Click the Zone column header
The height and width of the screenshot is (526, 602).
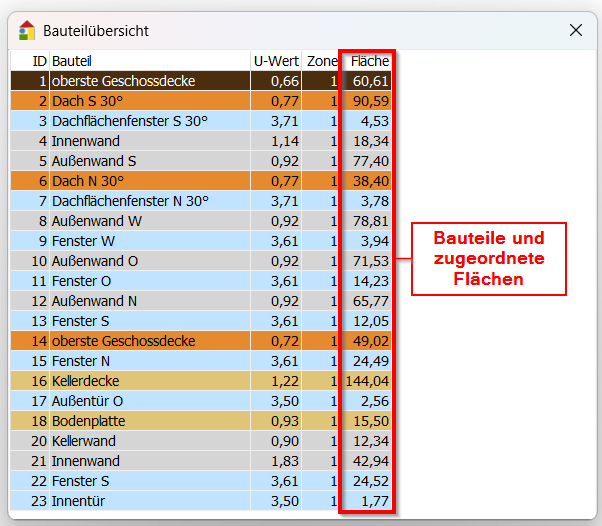pyautogui.click(x=322, y=61)
